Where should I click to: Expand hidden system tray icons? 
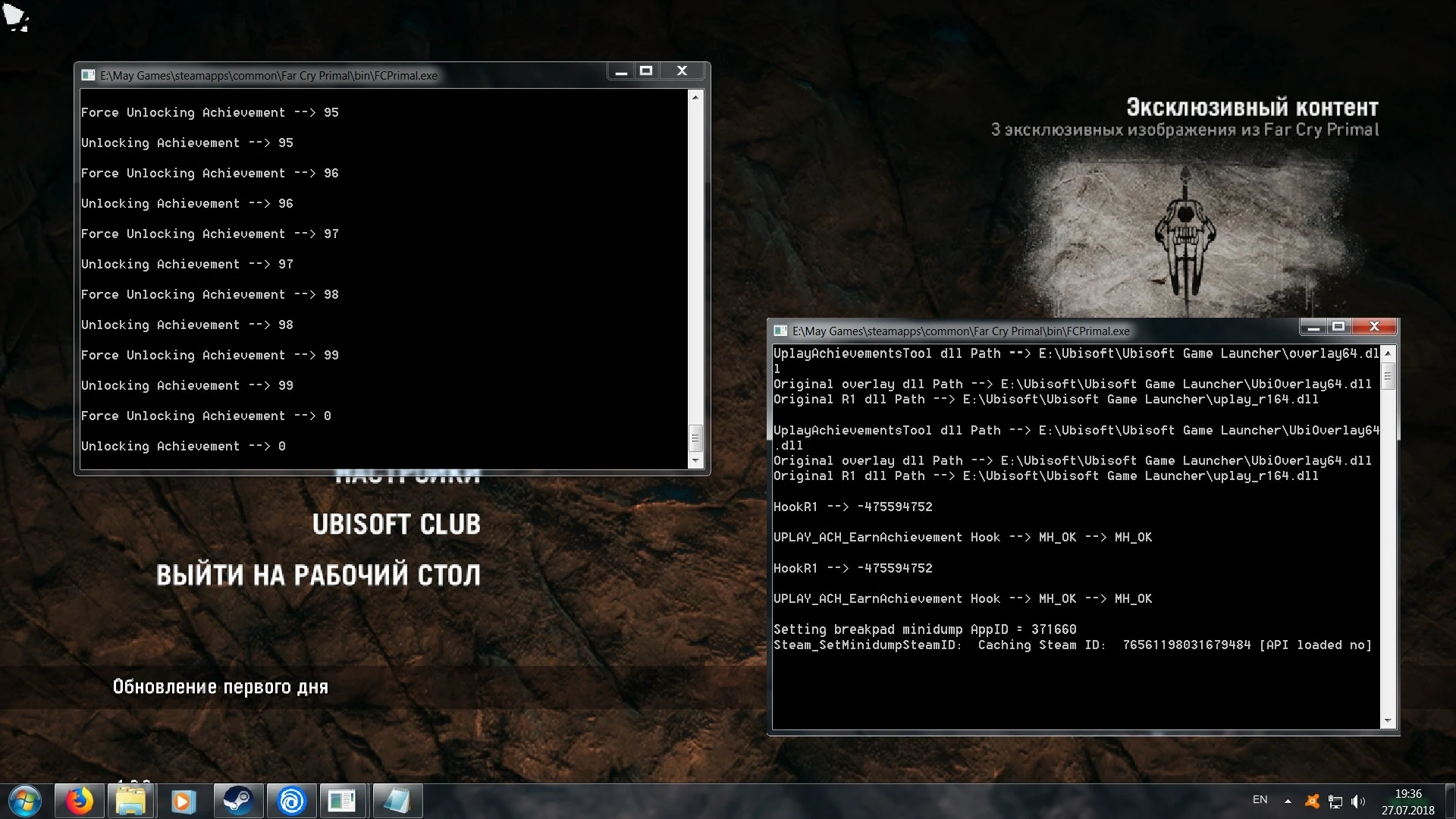(1288, 801)
